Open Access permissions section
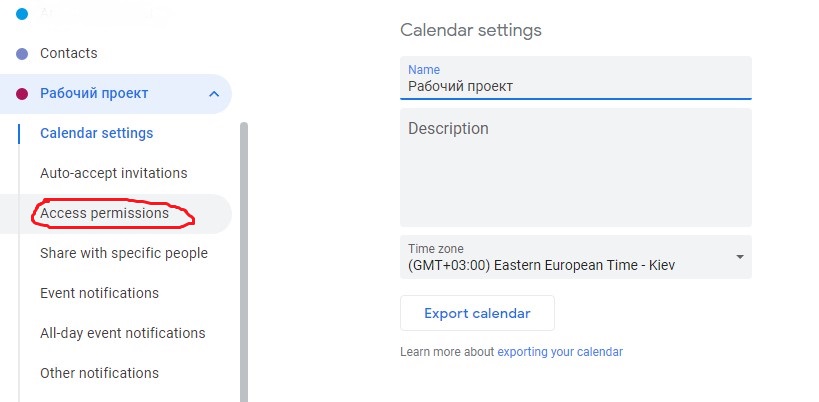Image resolution: width=819 pixels, height=402 pixels. pyautogui.click(x=104, y=213)
